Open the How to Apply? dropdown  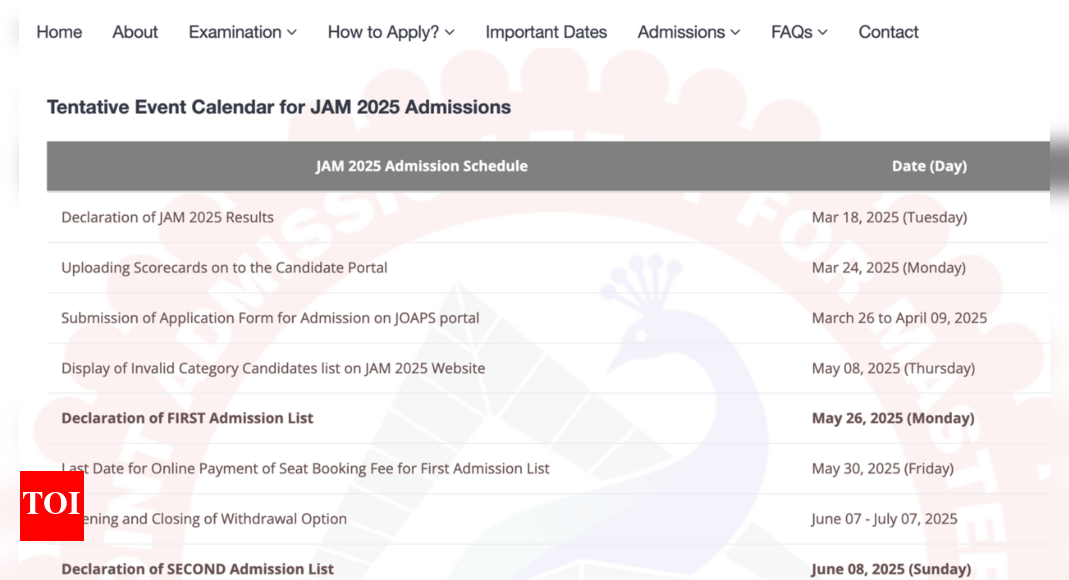384,32
